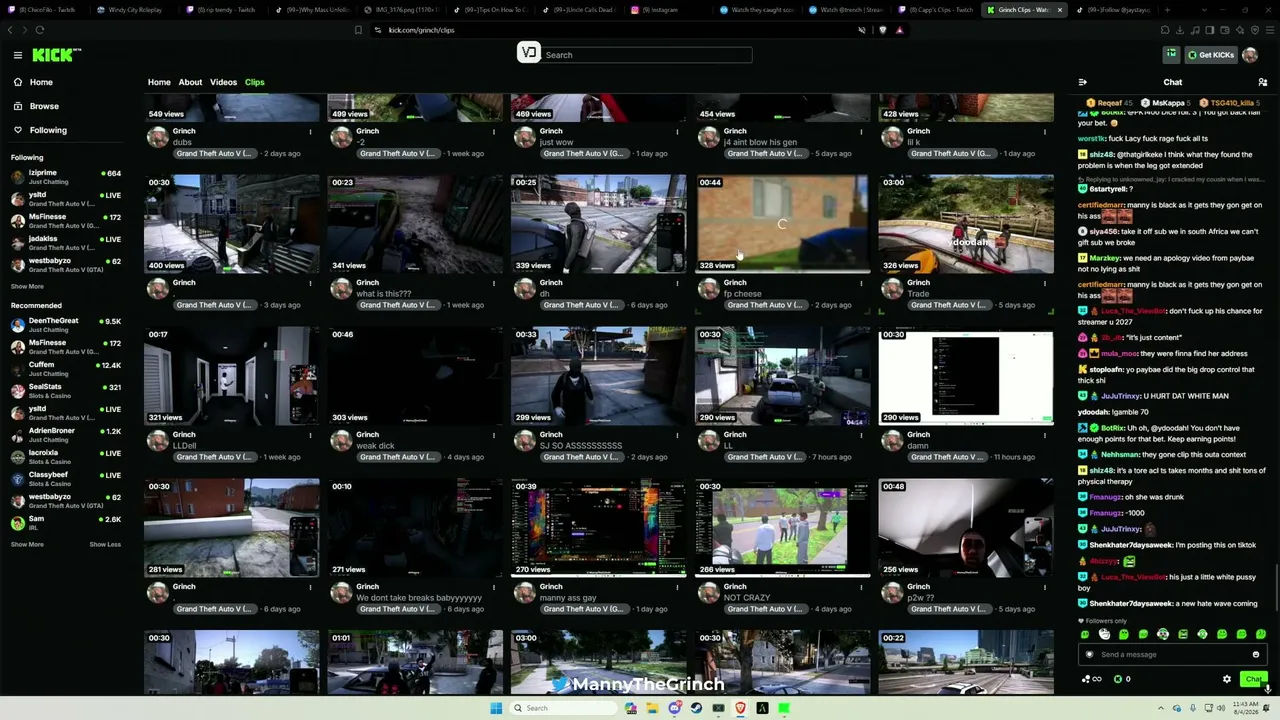The height and width of the screenshot is (720, 1280).
Task: Open options menu for the "LLDell" clip
Action: [310, 435]
